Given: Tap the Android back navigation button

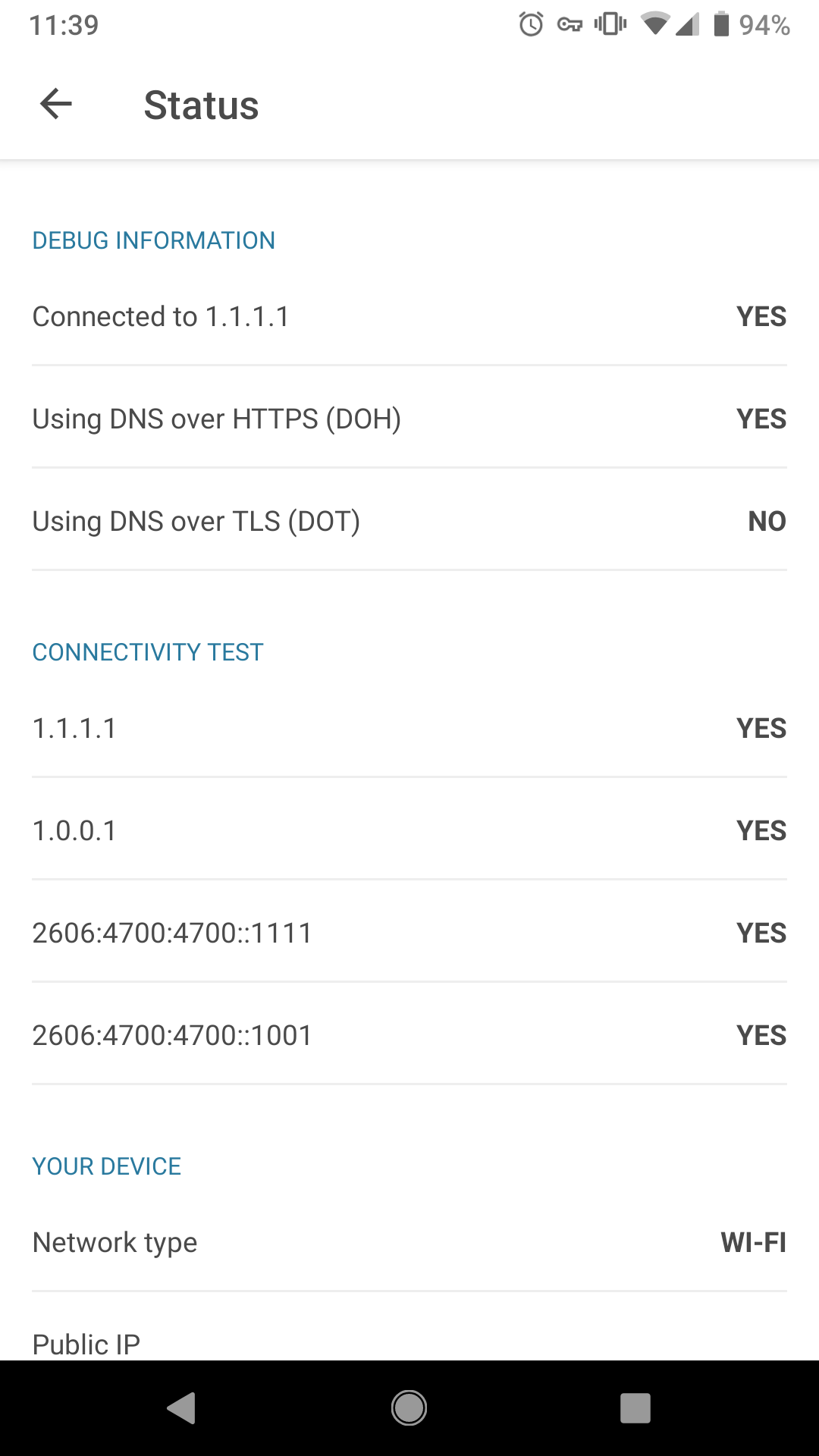Looking at the screenshot, I should pos(181,1408).
